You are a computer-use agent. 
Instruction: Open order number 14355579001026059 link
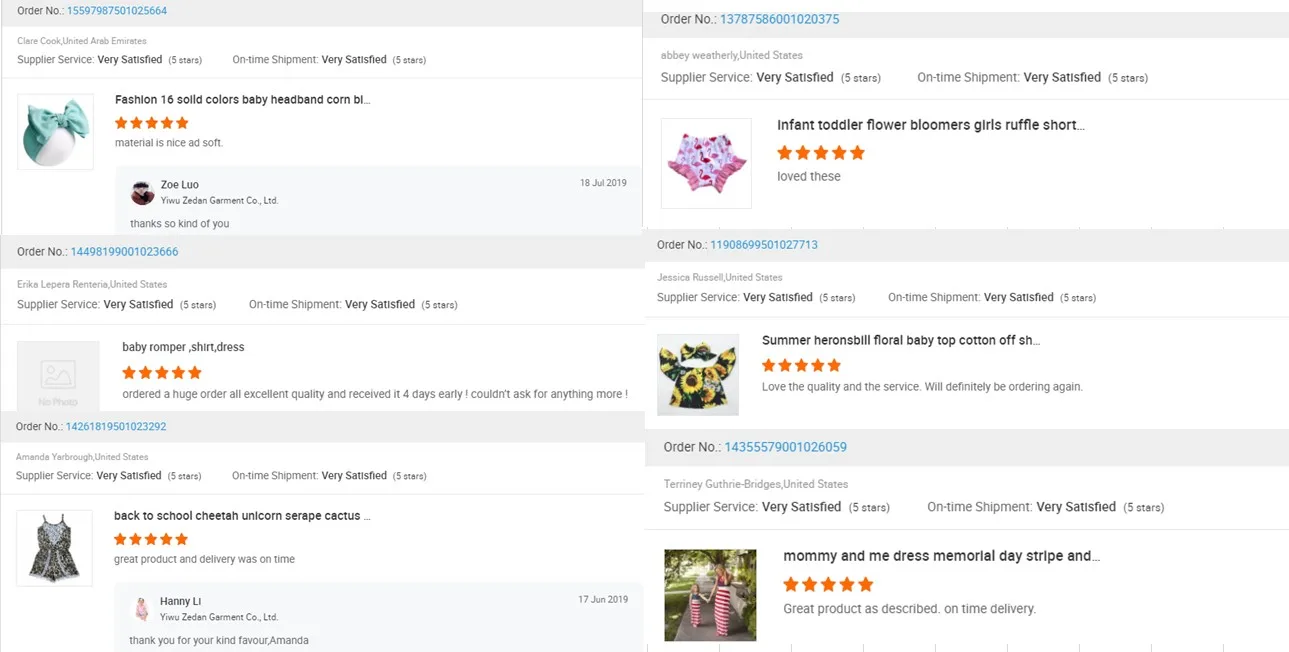[x=785, y=447]
